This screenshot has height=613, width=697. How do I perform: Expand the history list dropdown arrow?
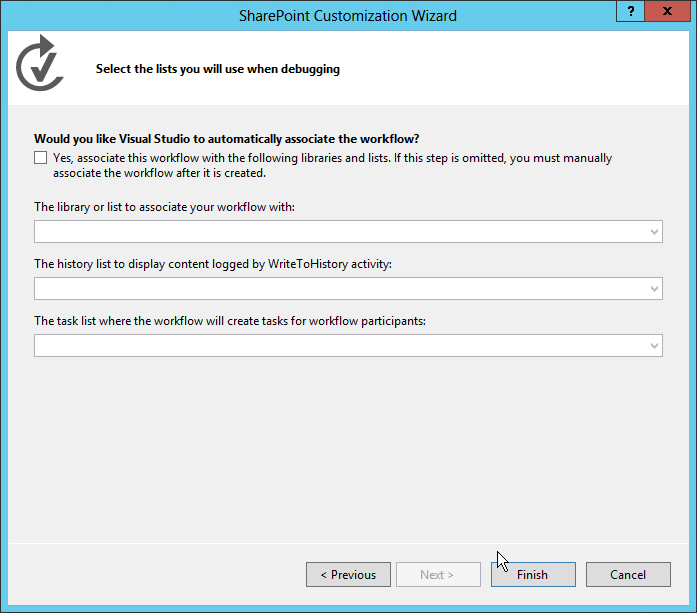click(654, 288)
